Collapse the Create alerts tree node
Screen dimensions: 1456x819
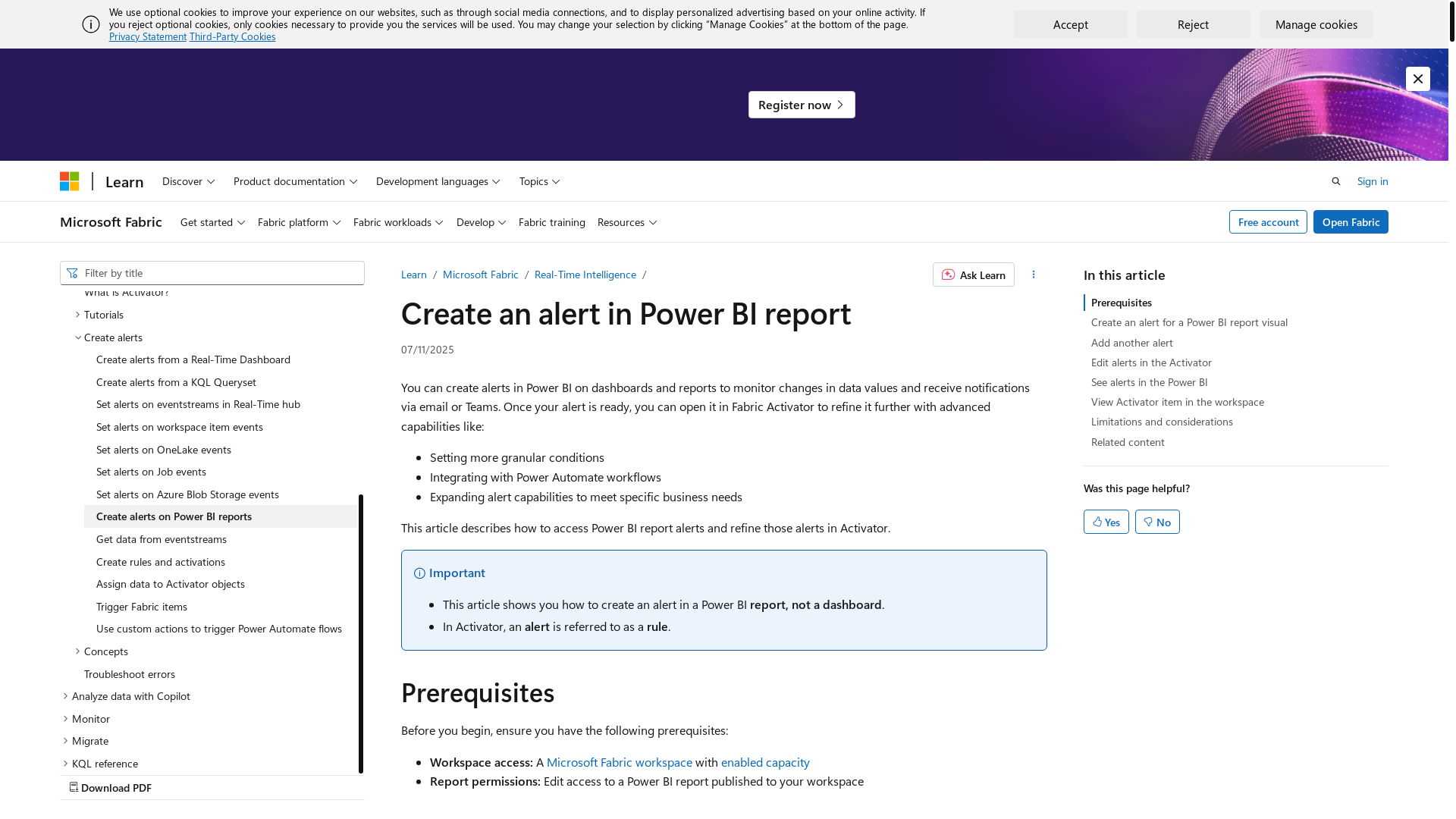pyautogui.click(x=77, y=337)
